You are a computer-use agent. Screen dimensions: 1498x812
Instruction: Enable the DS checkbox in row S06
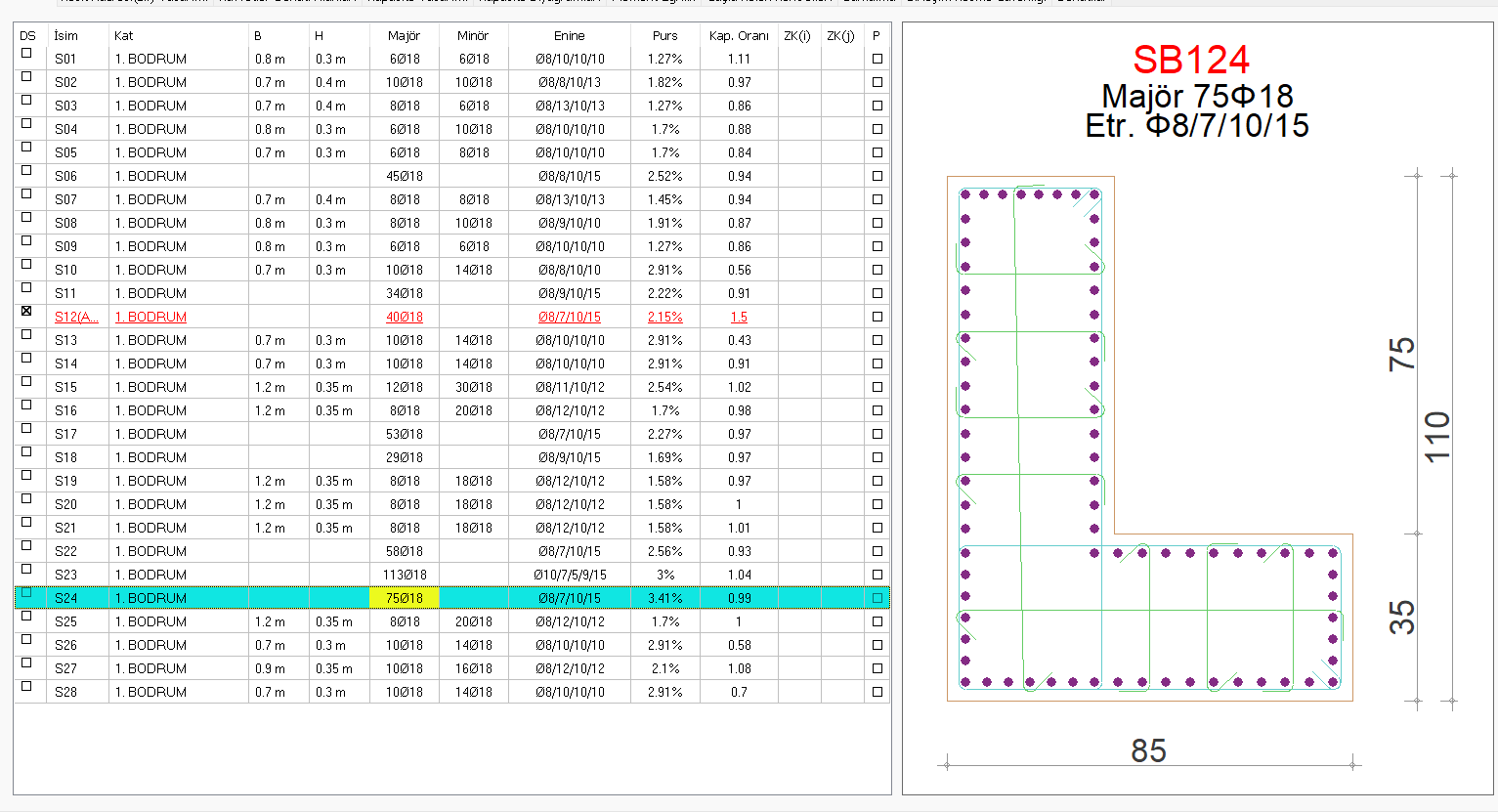click(x=26, y=171)
